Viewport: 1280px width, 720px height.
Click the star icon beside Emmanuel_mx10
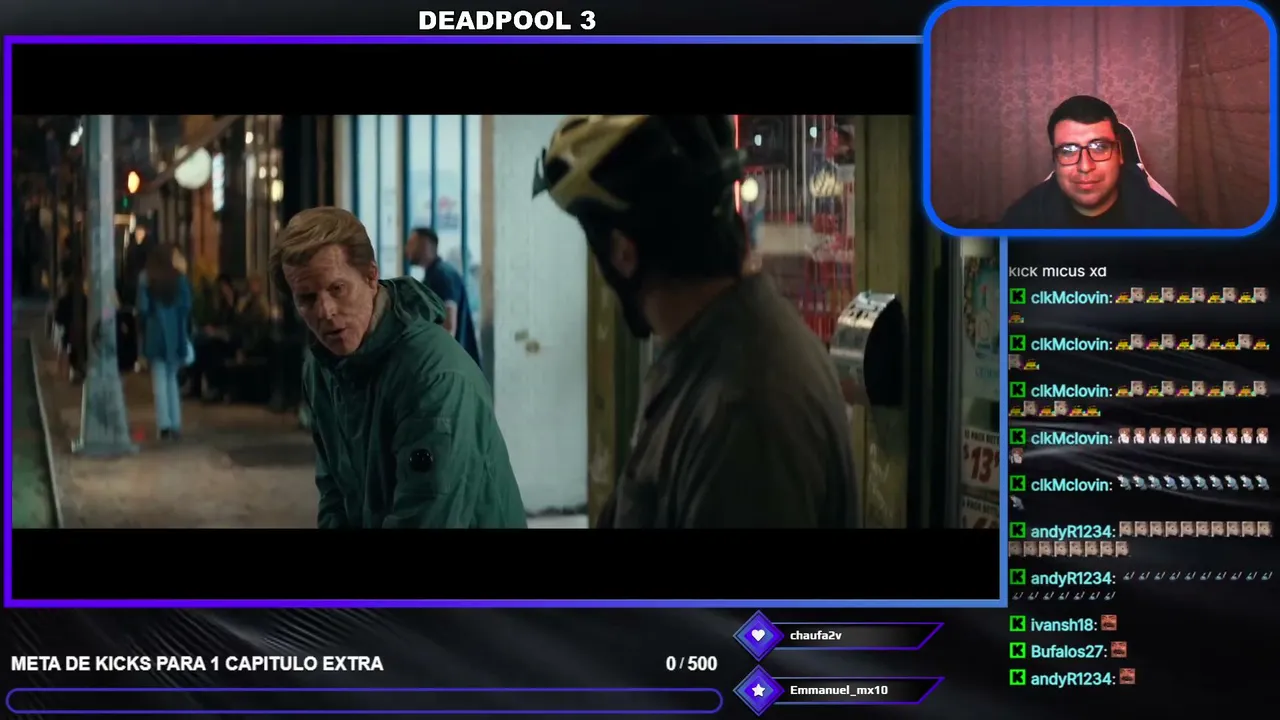758,690
